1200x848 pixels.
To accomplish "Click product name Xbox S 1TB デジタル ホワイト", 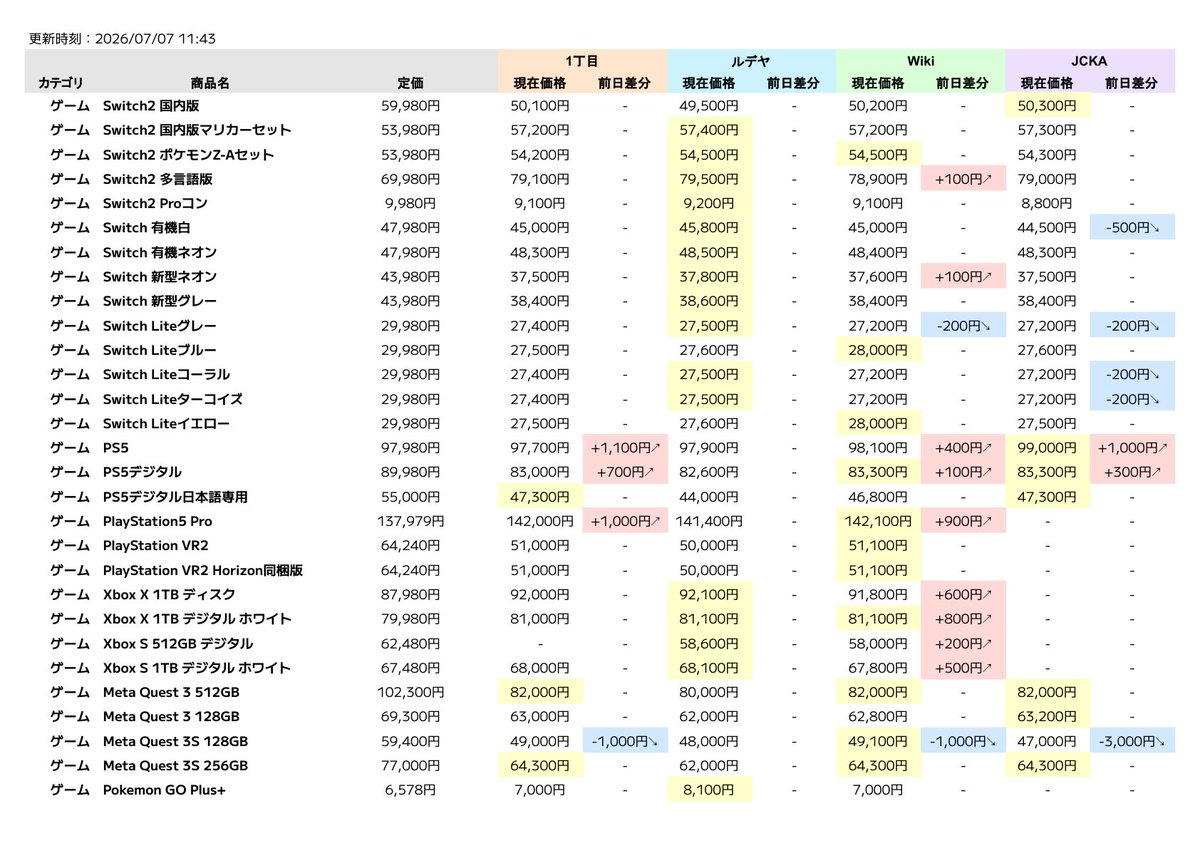I will click(197, 668).
